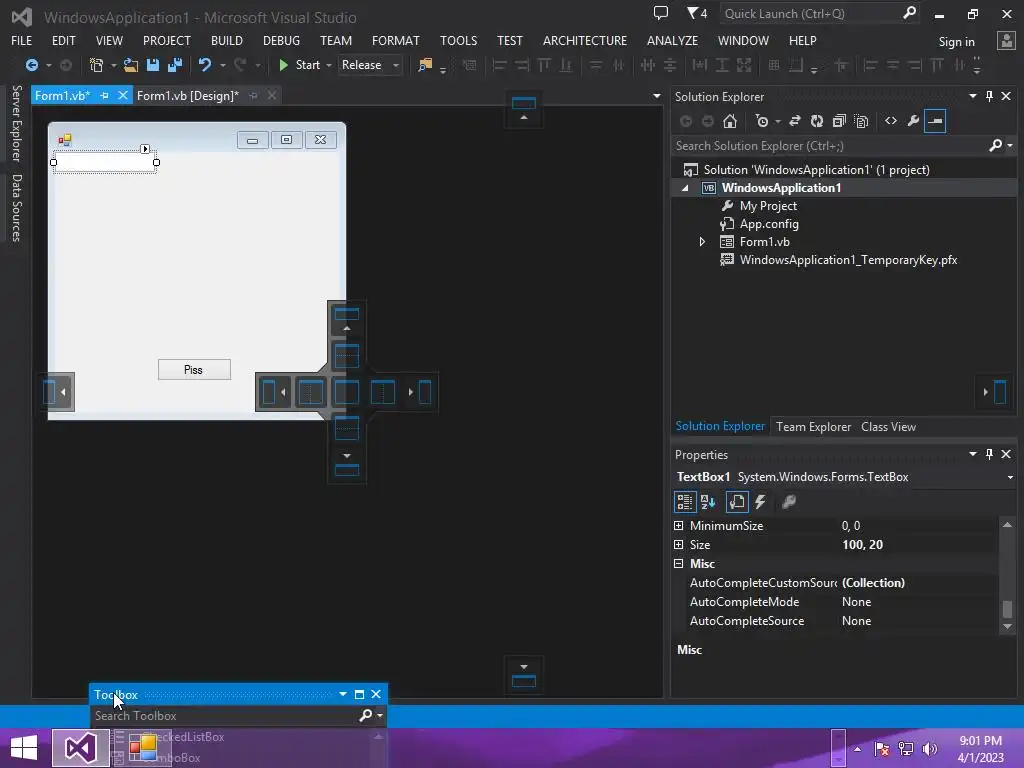The width and height of the screenshot is (1024, 768).
Task: Click the wrench Properties icon in Solution Explorer
Action: [913, 121]
